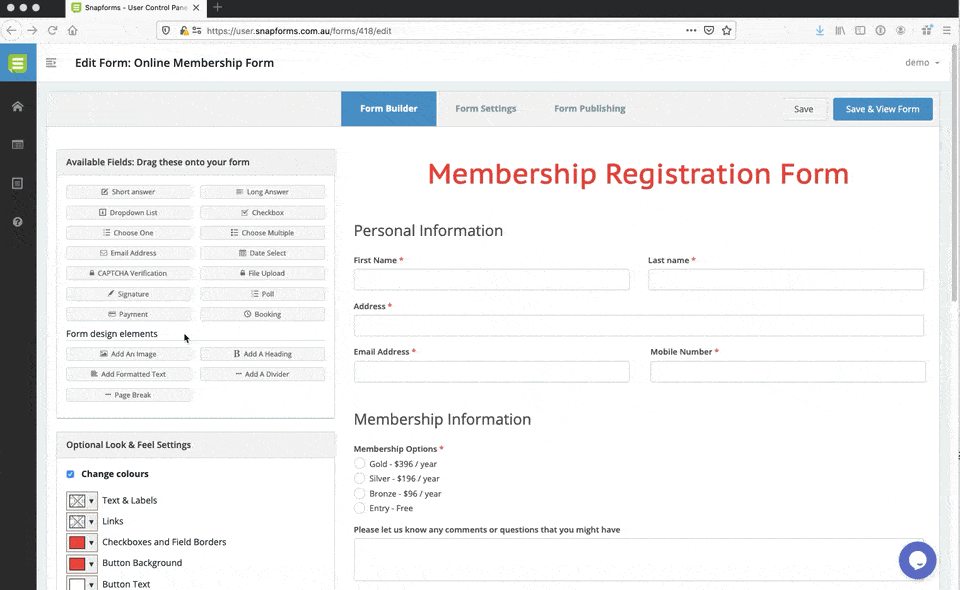Open the list icon below forms in sidebar
This screenshot has height=590, width=960.
(17, 183)
